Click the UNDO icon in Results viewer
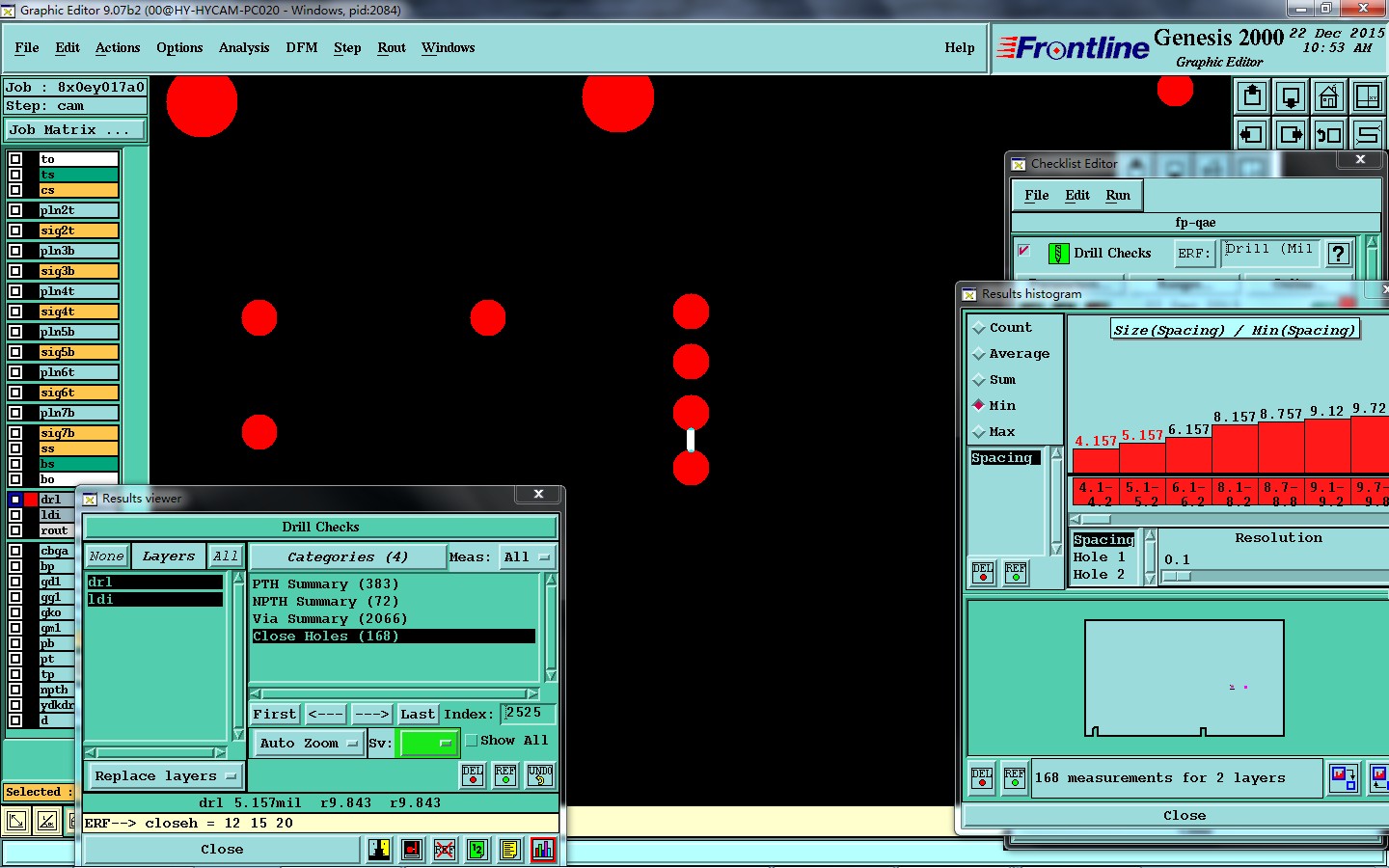1389x868 pixels. pos(540,775)
